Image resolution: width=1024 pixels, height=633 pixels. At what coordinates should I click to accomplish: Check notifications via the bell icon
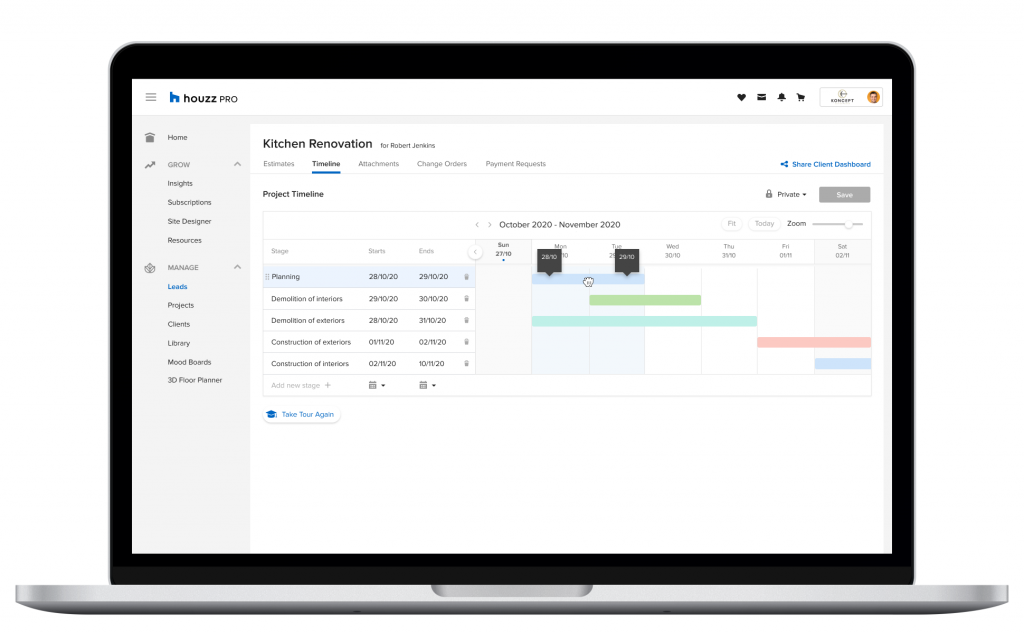781,97
